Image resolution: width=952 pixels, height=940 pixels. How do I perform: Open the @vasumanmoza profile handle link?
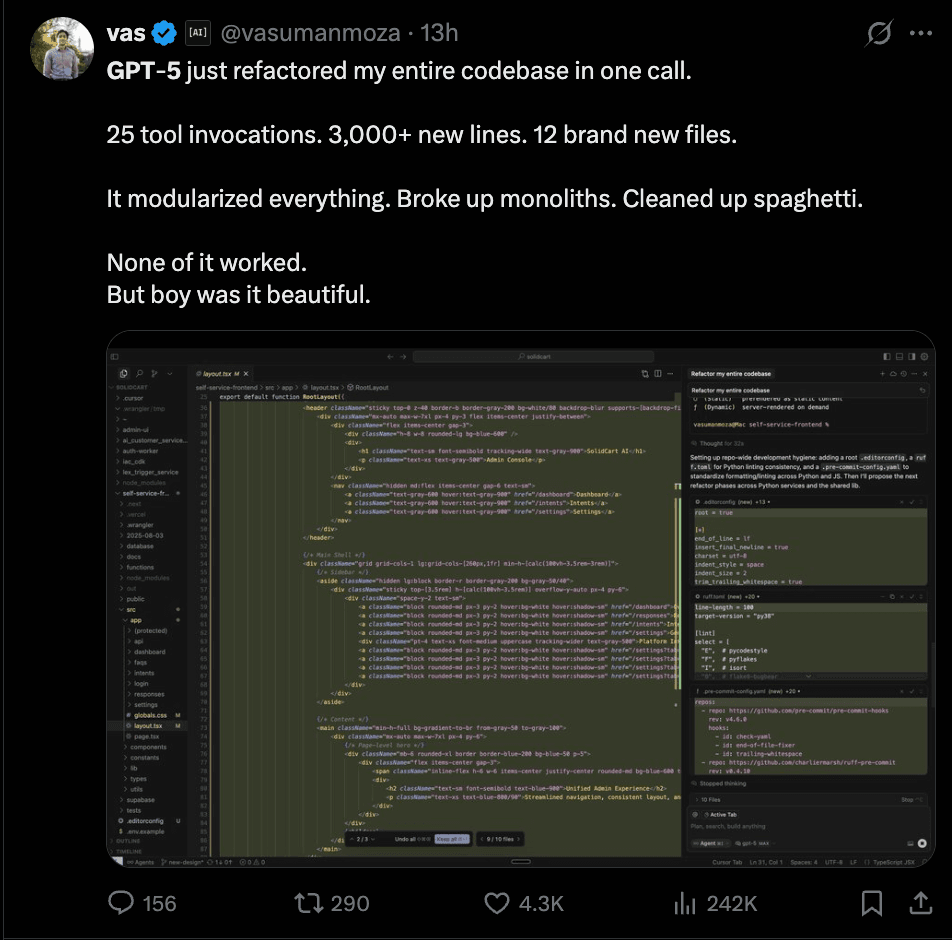click(312, 33)
